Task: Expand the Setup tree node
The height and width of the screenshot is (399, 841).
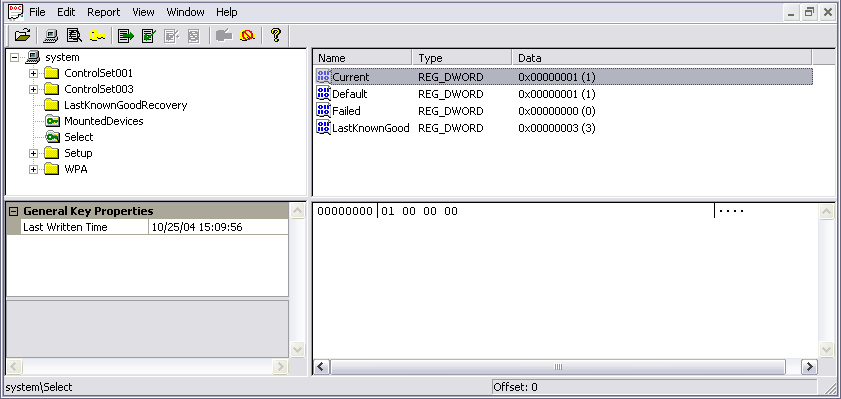Action: [34, 154]
